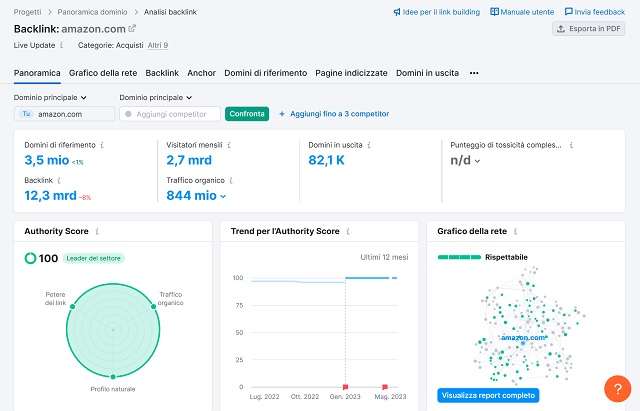This screenshot has width=640, height=411.
Task: Click info icon next to Domini di riferimento metric
Action: tap(103, 145)
